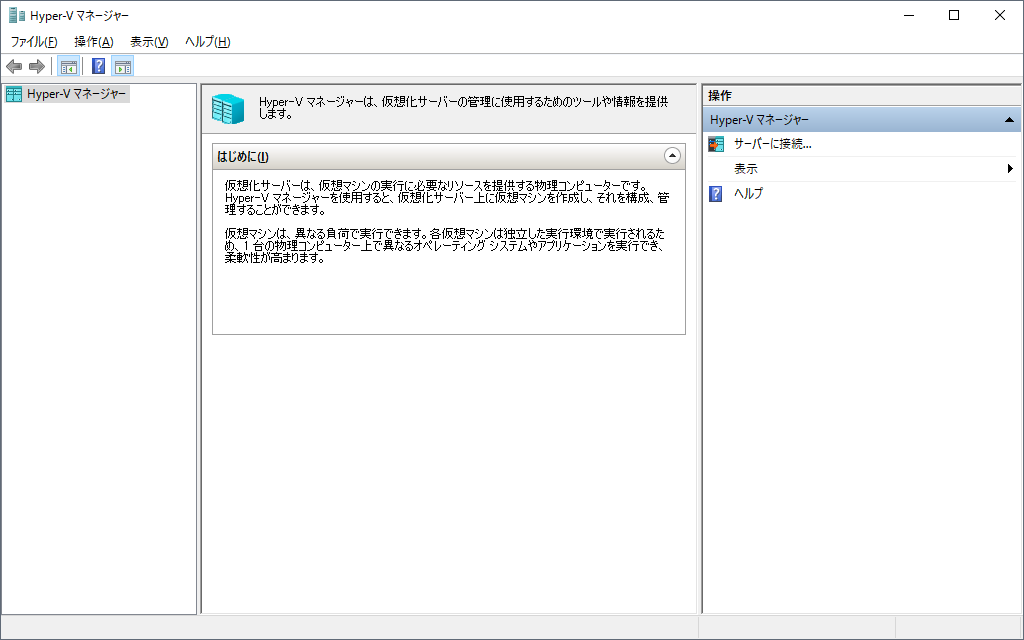
Task: Toggle the Action pane toolbar icon
Action: [x=123, y=66]
